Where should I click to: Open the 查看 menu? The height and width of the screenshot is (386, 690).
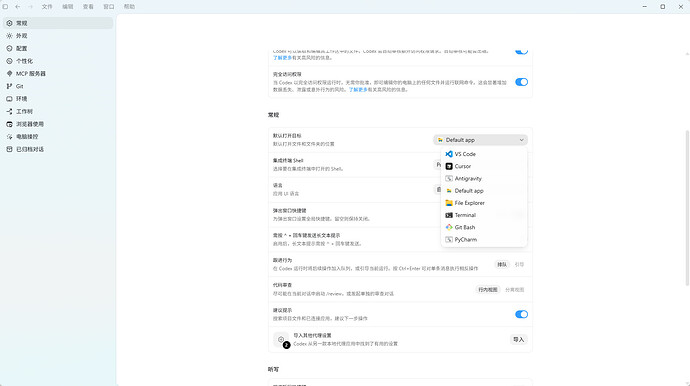tap(88, 7)
